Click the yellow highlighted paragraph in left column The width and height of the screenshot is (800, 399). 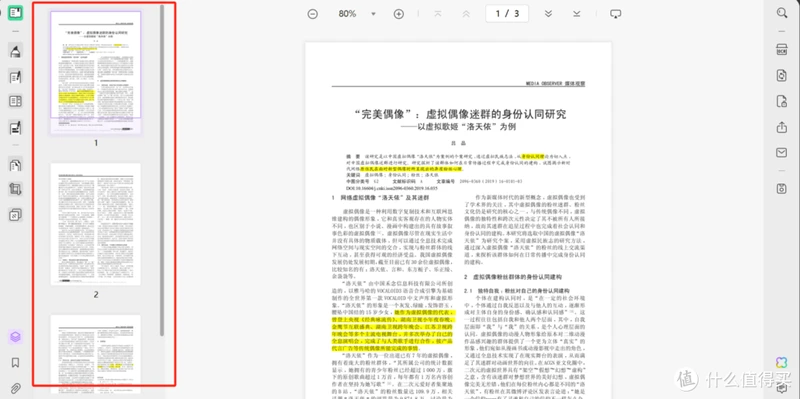point(392,330)
